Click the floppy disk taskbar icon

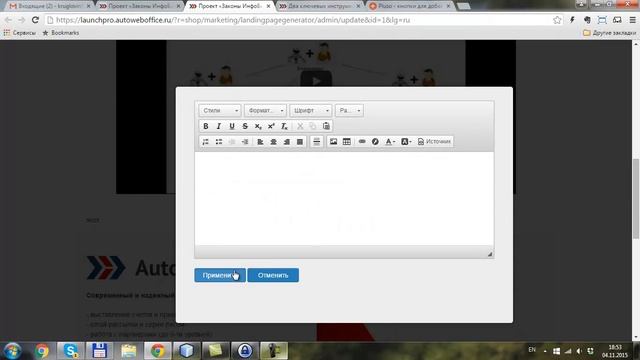tap(99, 351)
